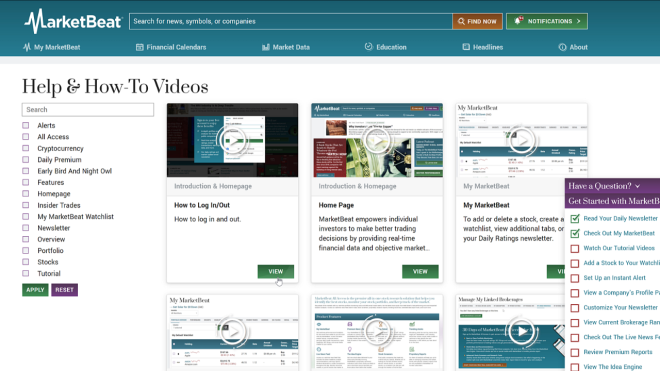Check the All Access filter checkbox
Image resolution: width=660 pixels, height=371 pixels.
pyautogui.click(x=26, y=137)
